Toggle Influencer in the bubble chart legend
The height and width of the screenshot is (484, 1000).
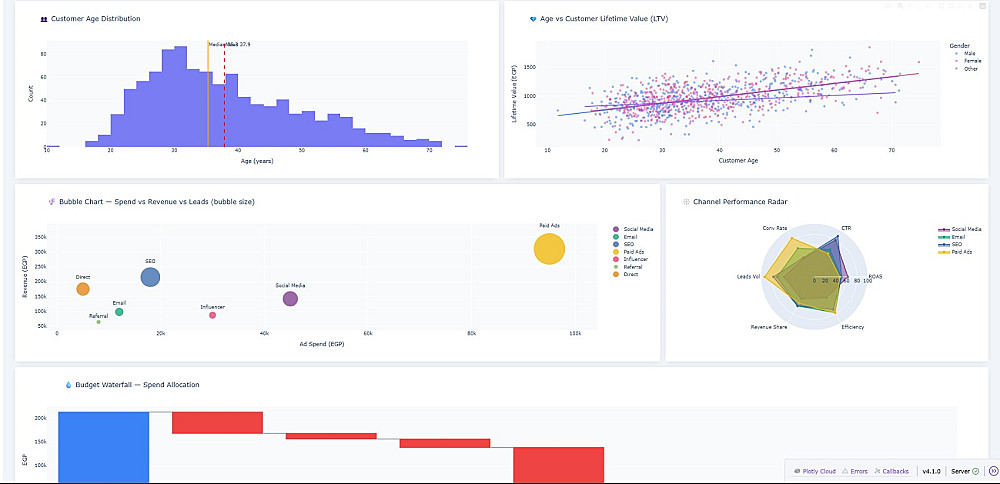(633, 260)
